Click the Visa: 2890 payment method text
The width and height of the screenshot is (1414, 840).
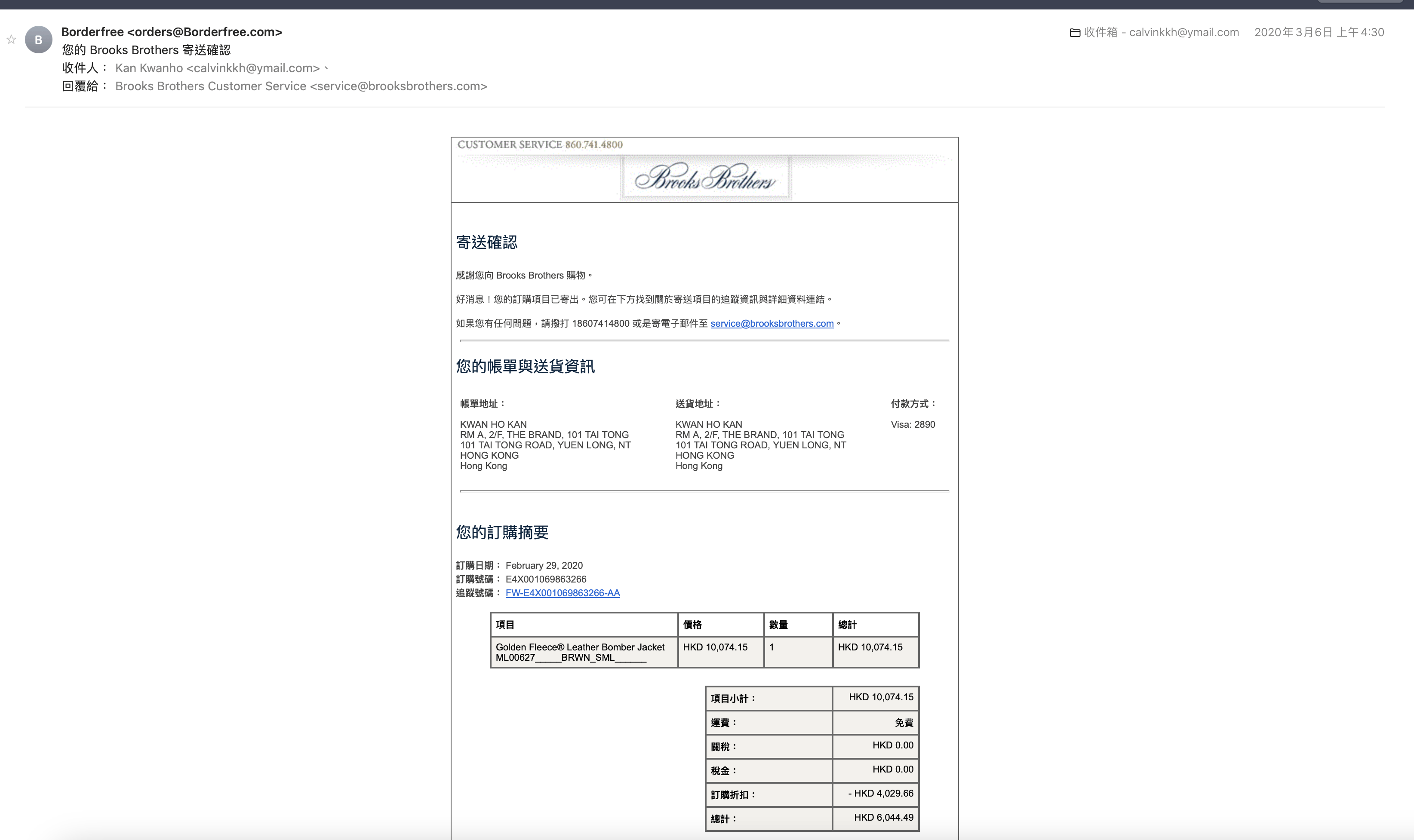click(x=913, y=425)
